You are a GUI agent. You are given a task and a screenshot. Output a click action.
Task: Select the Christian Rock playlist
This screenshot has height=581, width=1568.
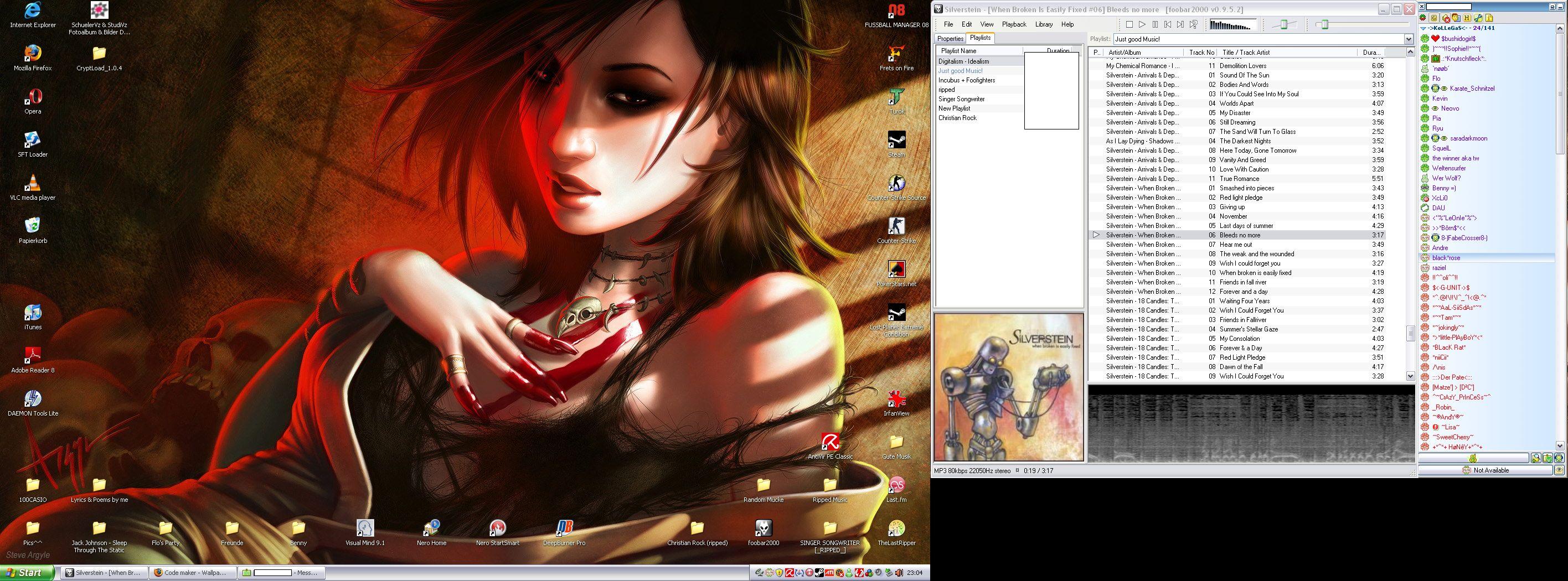pos(957,118)
